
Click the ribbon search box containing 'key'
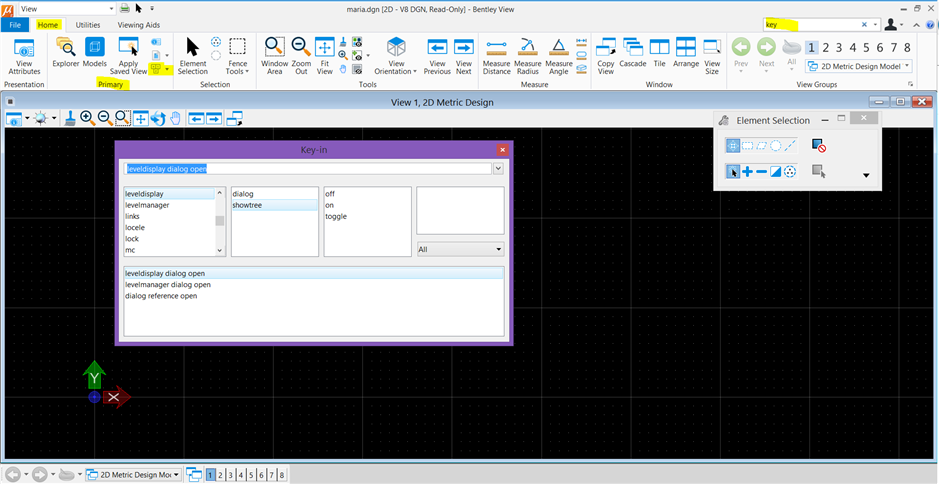point(811,25)
